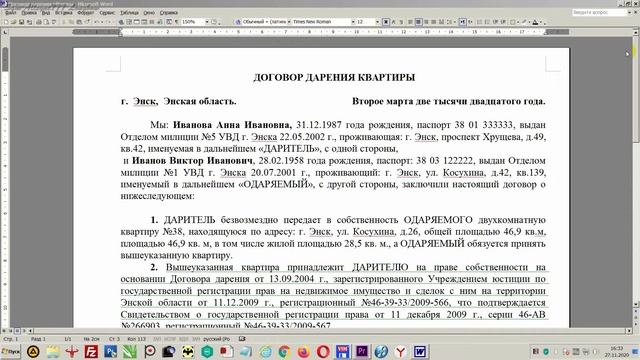Increase the paragraph indent
Viewport: 640px width, 360px height.
click(502, 22)
